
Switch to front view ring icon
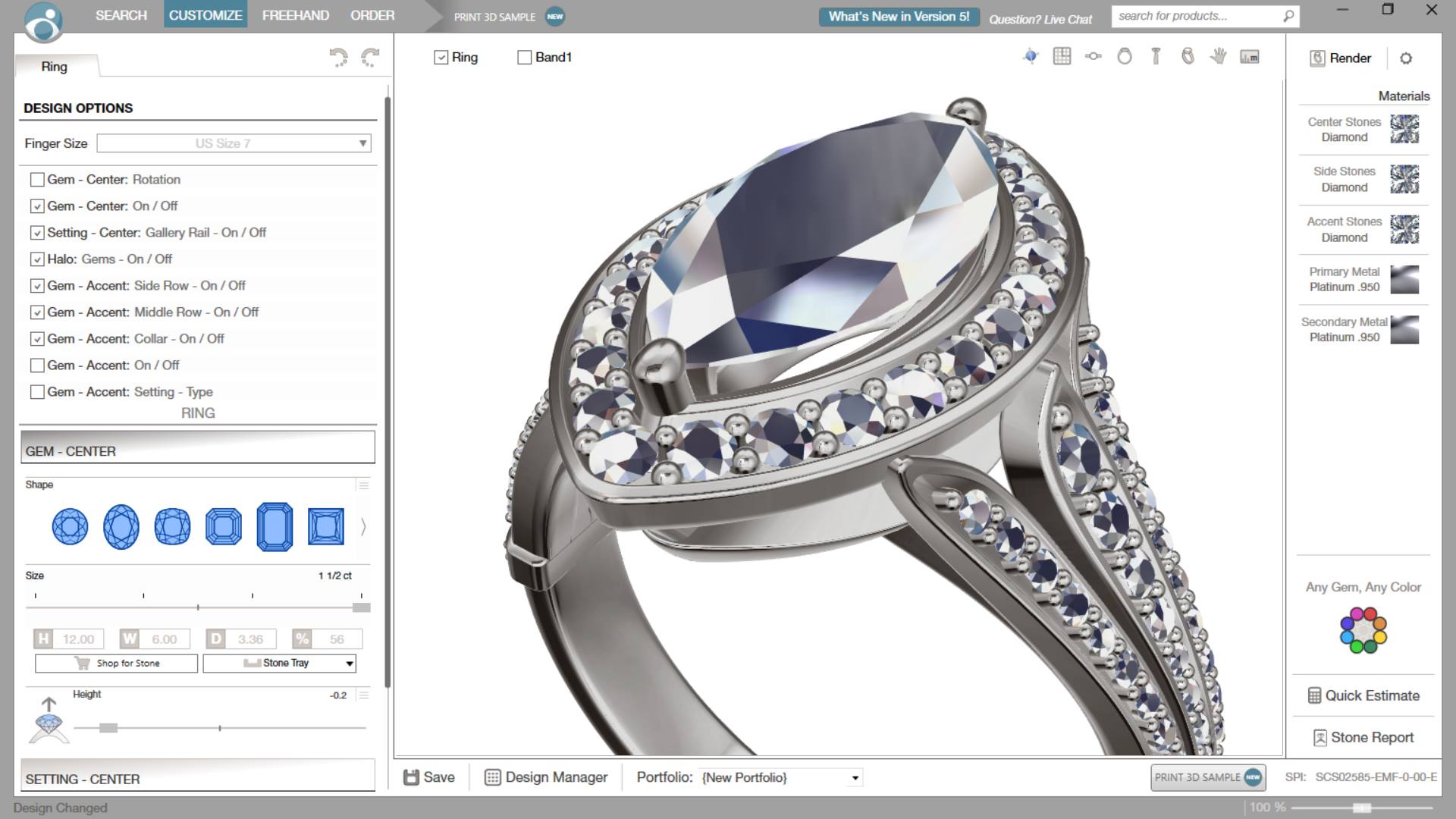(1125, 56)
